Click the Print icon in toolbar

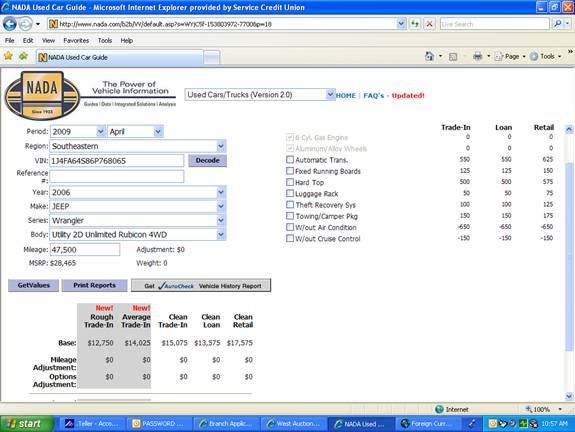tap(477, 56)
